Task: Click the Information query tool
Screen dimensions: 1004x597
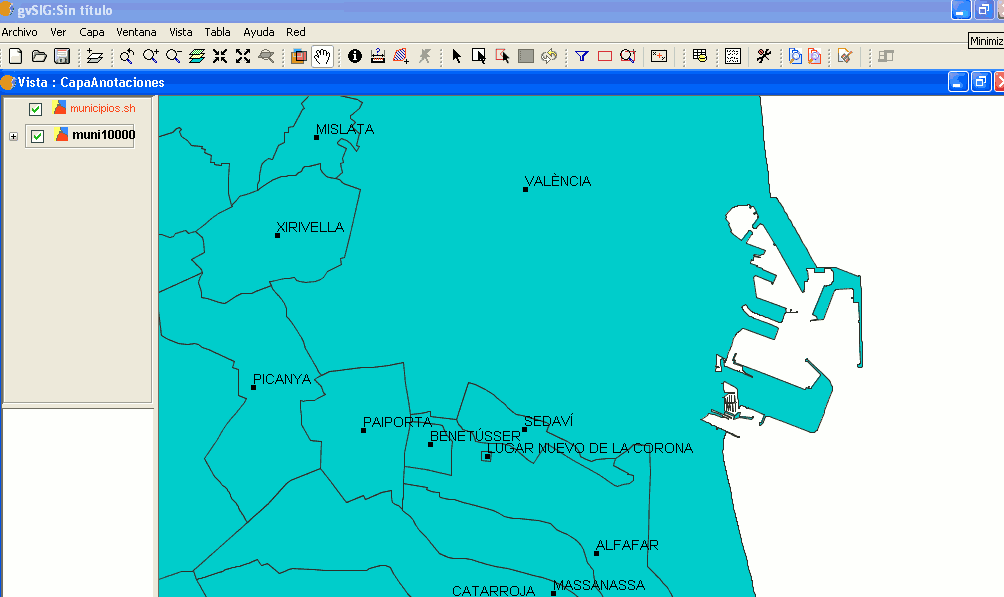Action: [x=355, y=56]
